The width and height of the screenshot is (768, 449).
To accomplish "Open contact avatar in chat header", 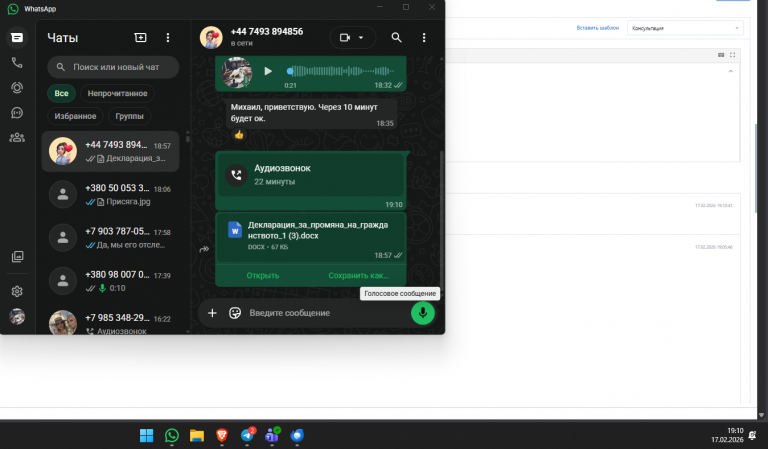I will (x=211, y=37).
